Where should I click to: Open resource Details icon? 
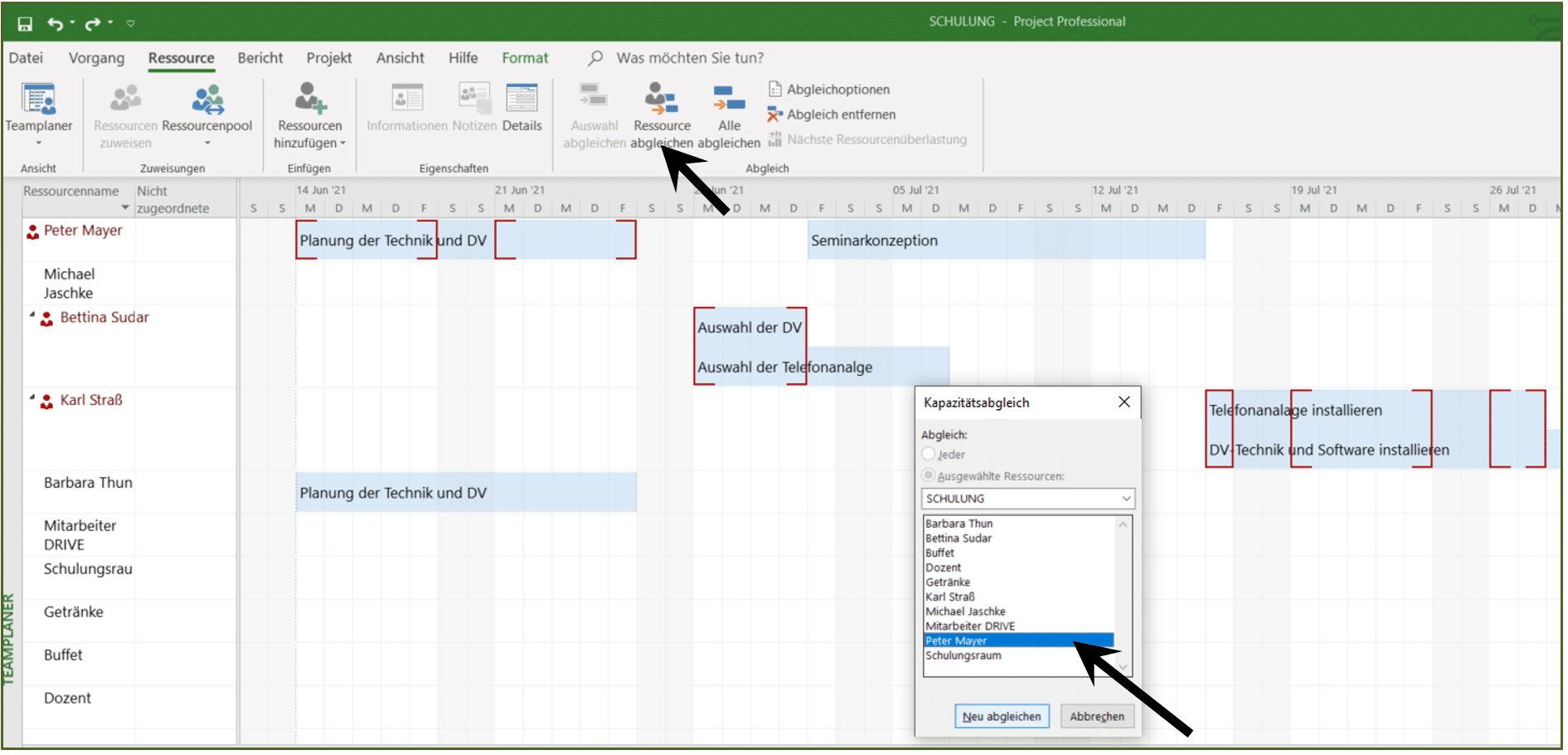[522, 99]
